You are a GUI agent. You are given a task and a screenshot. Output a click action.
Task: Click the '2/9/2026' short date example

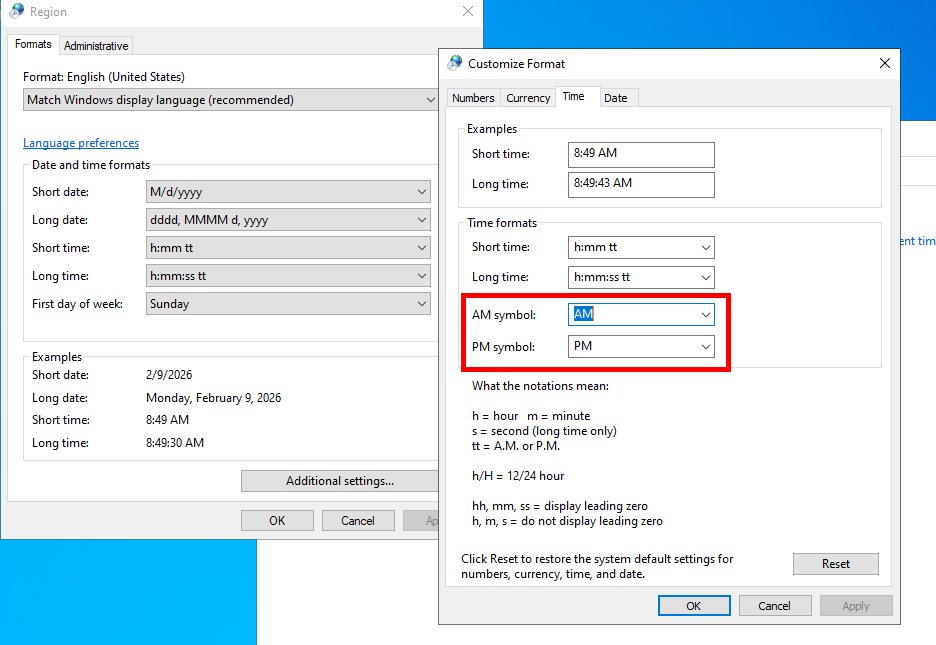pos(169,375)
